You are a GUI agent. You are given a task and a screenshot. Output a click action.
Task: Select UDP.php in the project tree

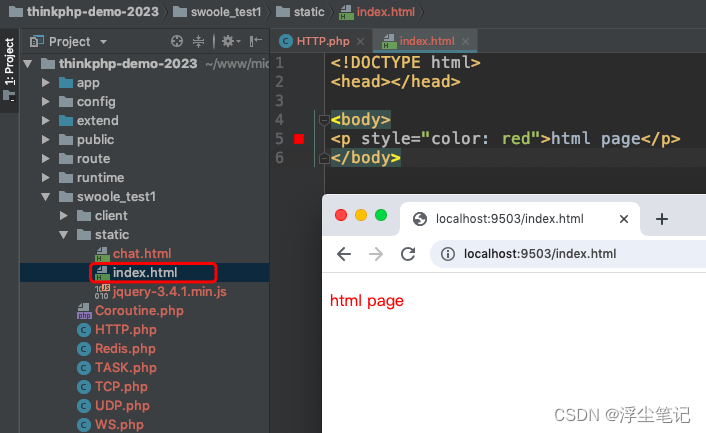tap(113, 406)
